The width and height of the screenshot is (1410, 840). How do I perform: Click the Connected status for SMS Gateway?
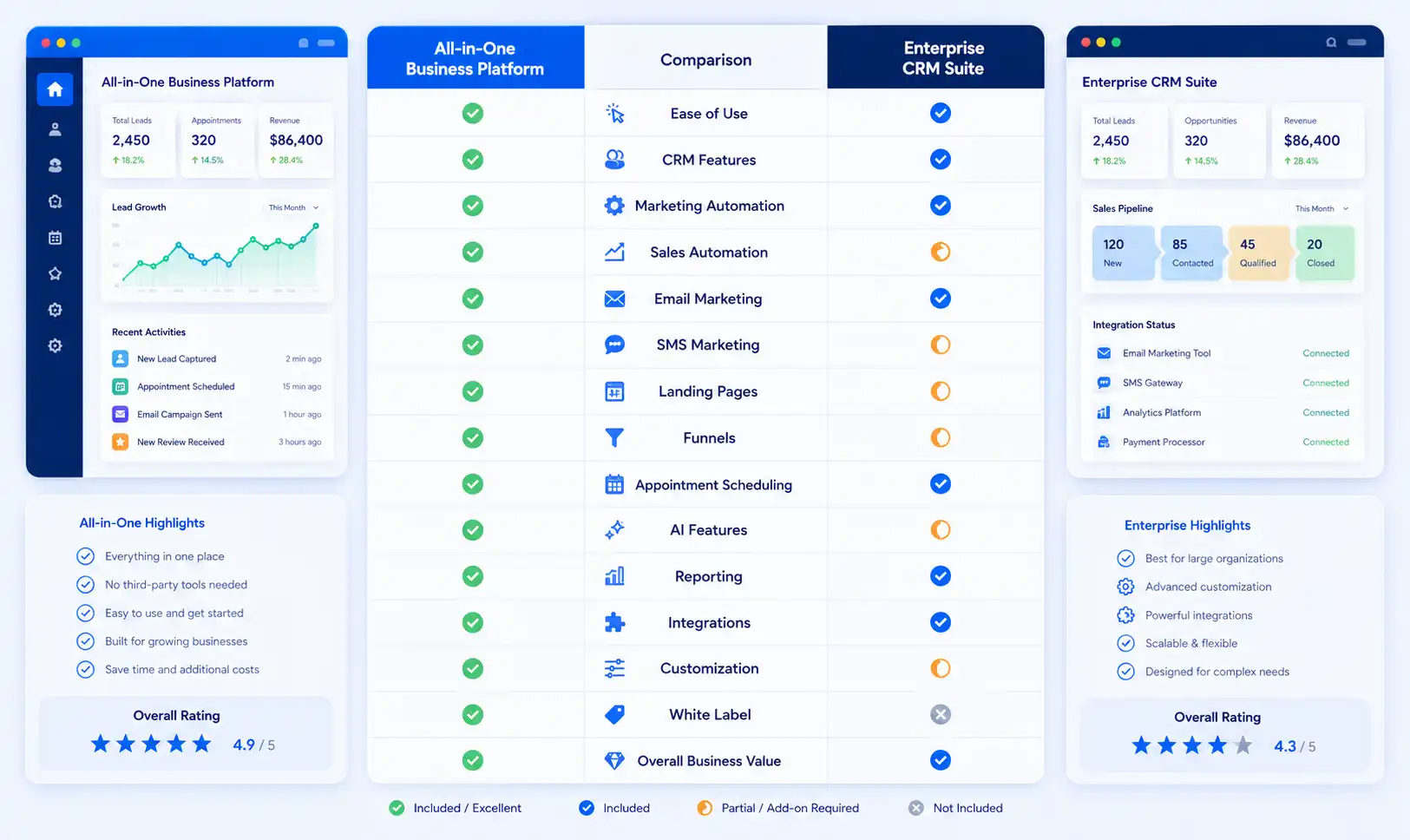coord(1326,383)
